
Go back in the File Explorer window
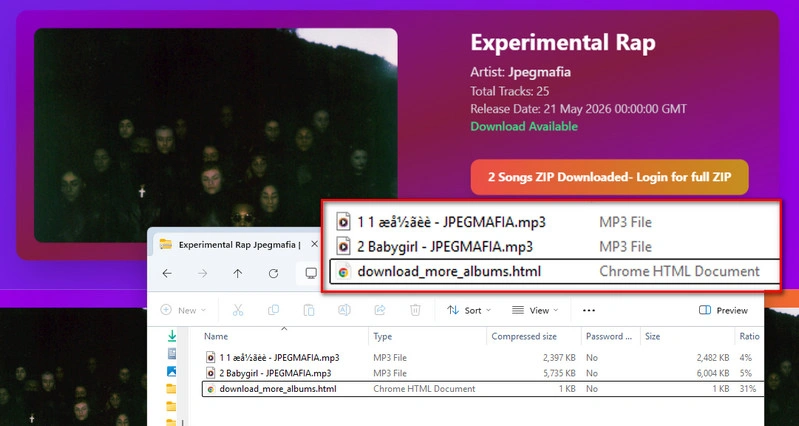tap(167, 274)
